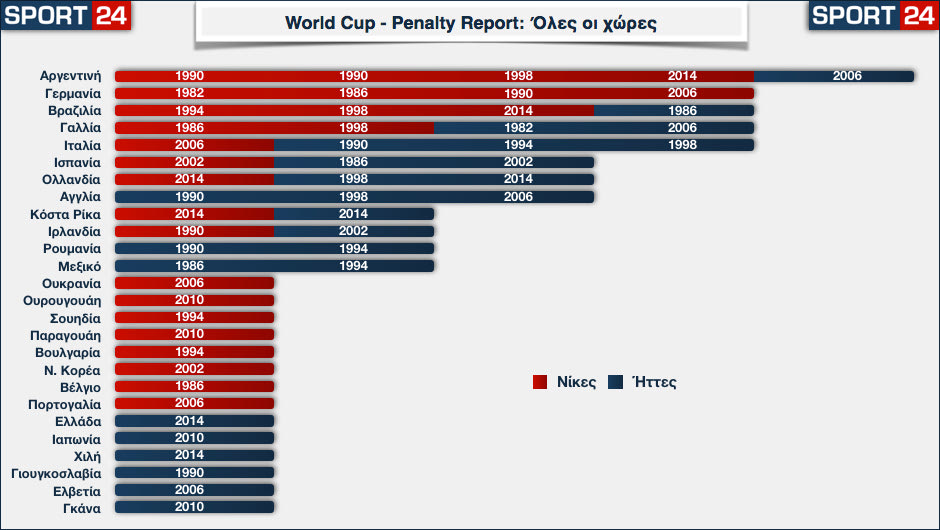Image resolution: width=940 pixels, height=530 pixels.
Task: Click Αγγλία's 2006 loss segment
Action: (518, 197)
